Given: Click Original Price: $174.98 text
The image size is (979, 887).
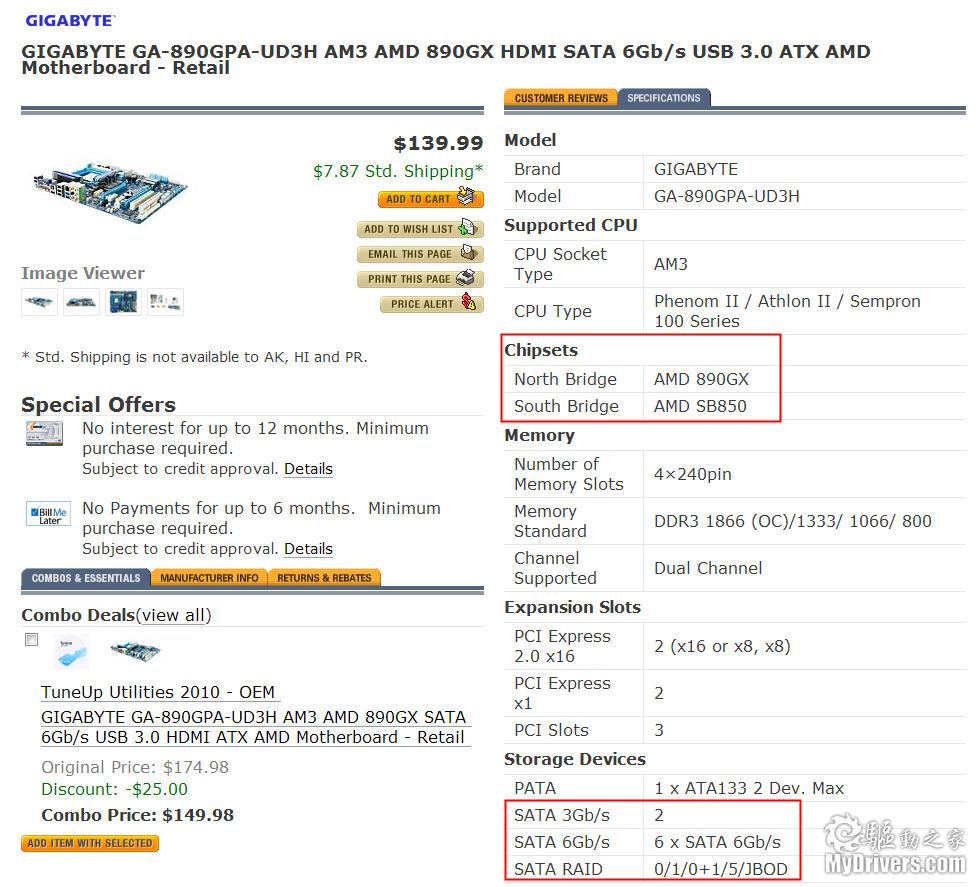Looking at the screenshot, I should tap(135, 767).
